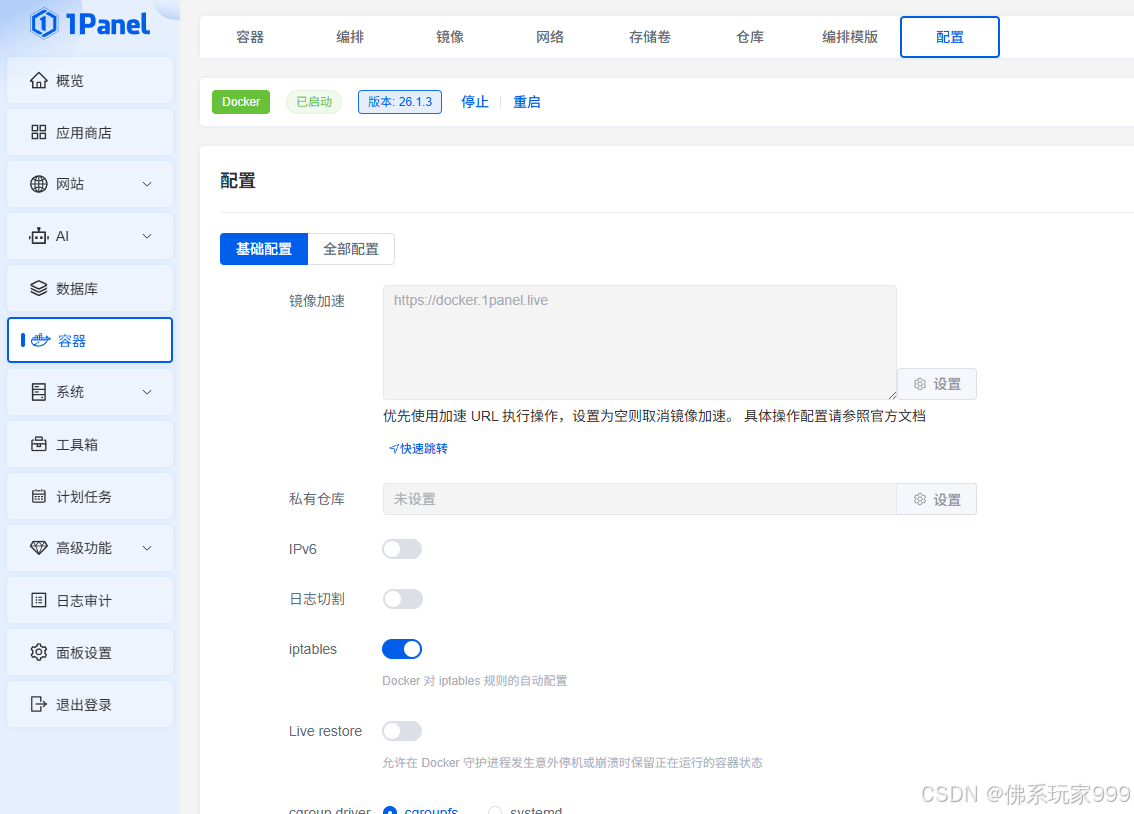
Task: Open the 全部配置 configuration tab
Action: 350,248
